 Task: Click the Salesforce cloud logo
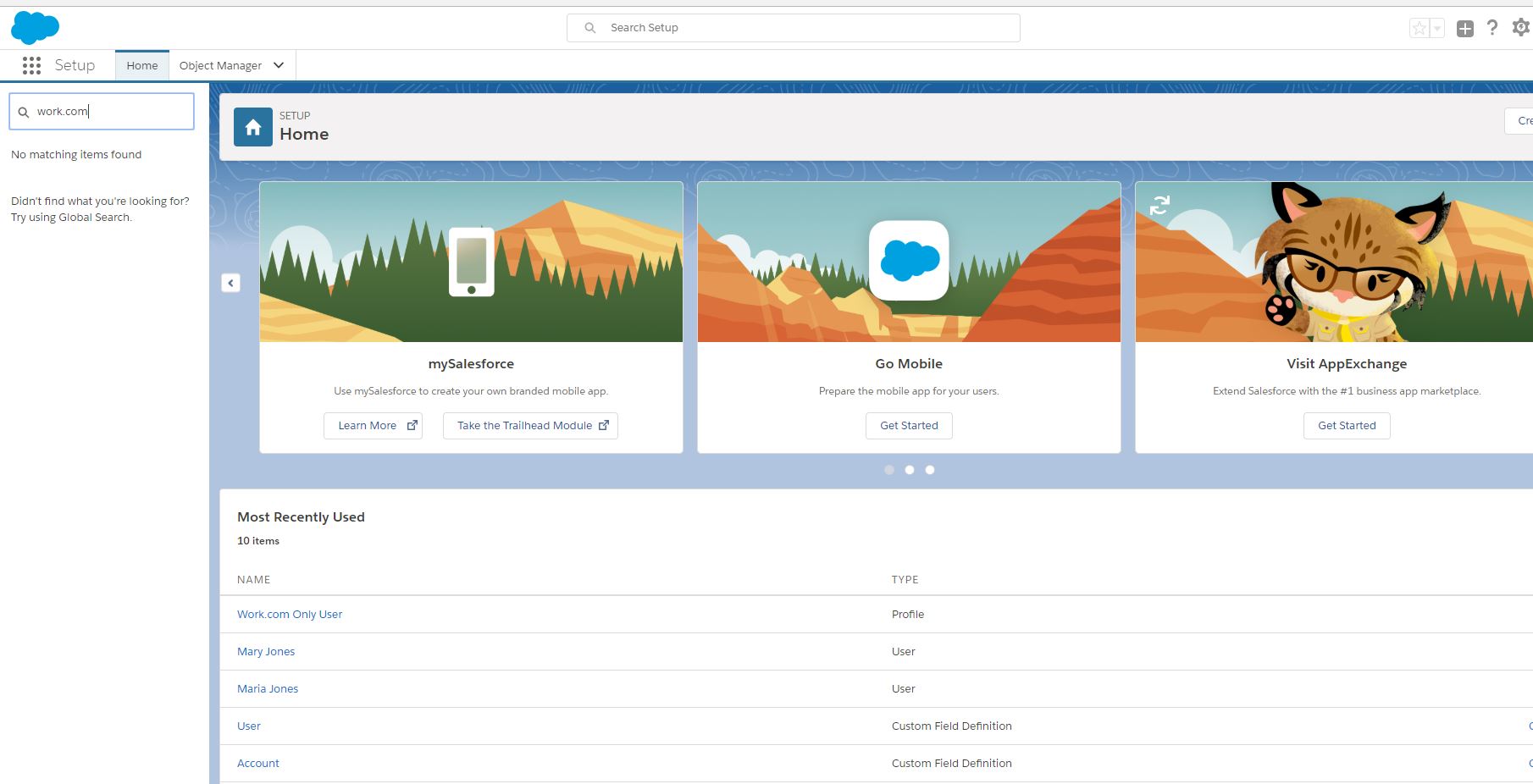35,28
